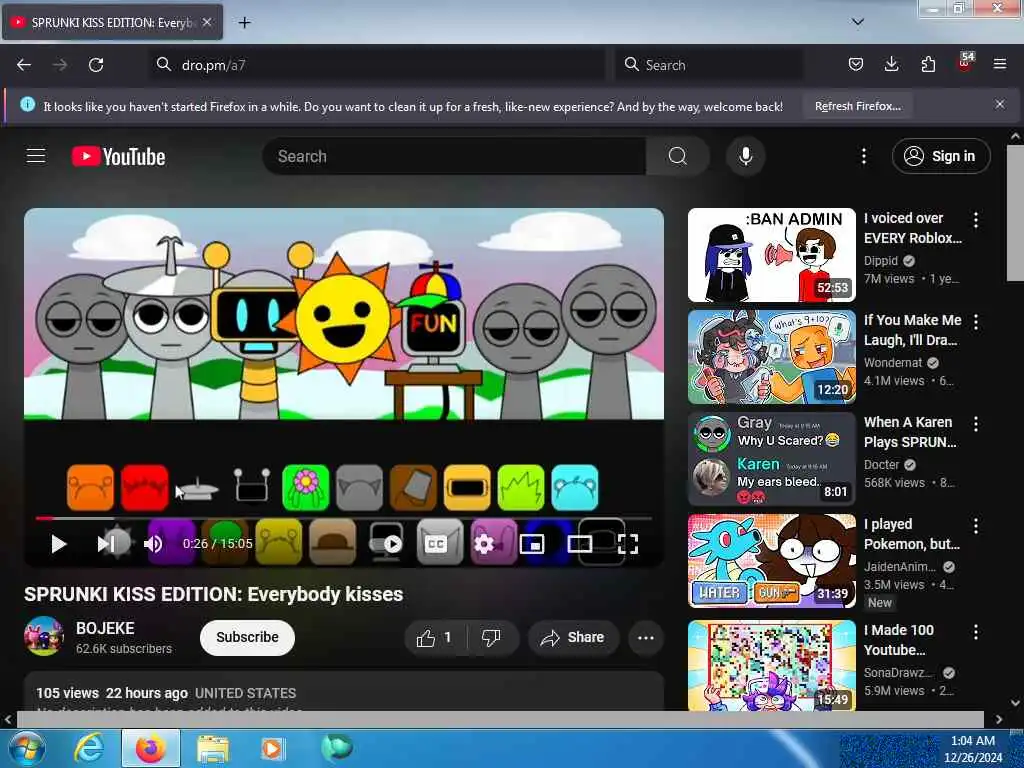Image resolution: width=1024 pixels, height=768 pixels.
Task: Turn on closed captions
Action: pos(435,543)
